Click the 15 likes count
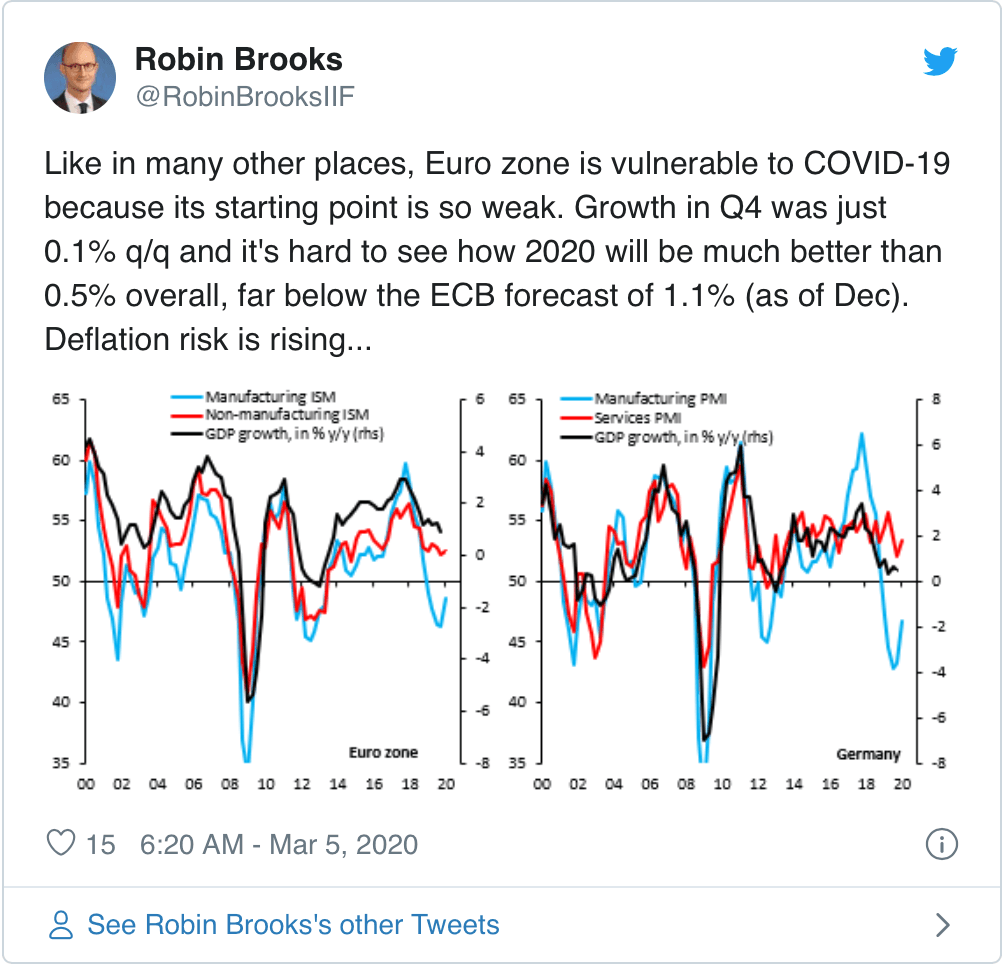The width and height of the screenshot is (1006, 972). tap(100, 845)
